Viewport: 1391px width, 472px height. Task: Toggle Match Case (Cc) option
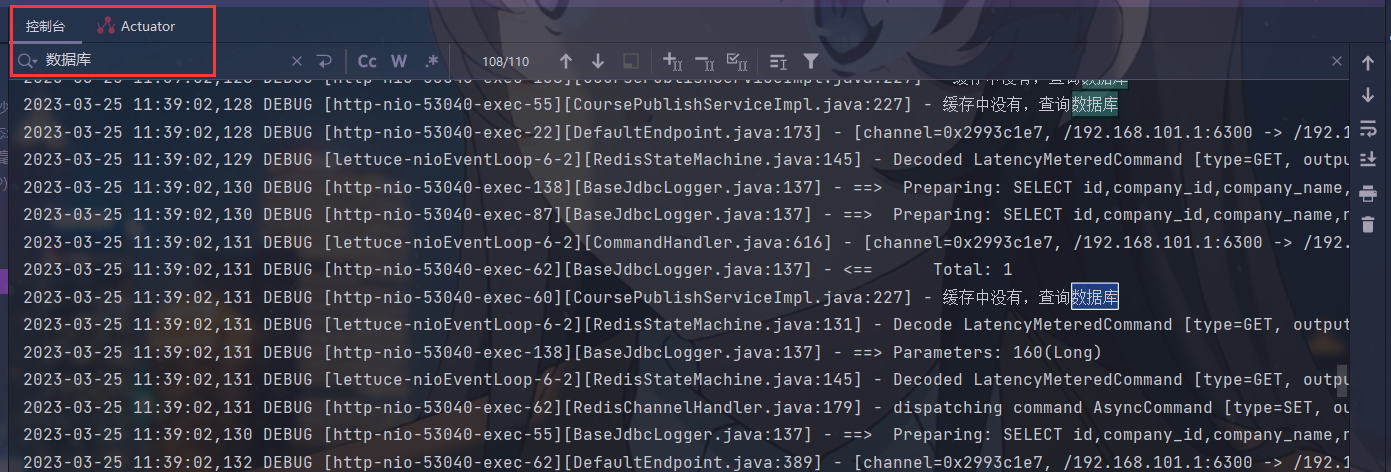(x=367, y=61)
